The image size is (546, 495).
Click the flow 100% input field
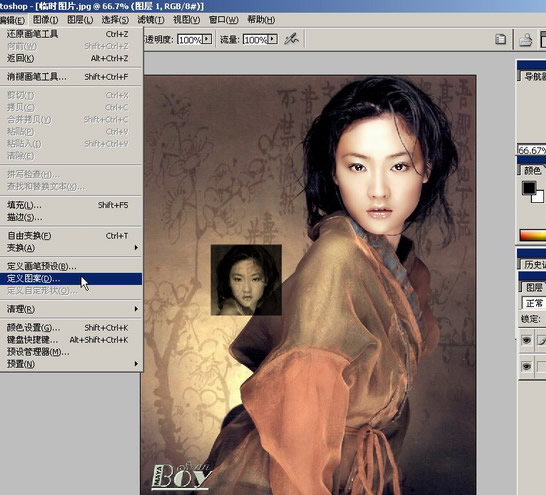[255, 39]
